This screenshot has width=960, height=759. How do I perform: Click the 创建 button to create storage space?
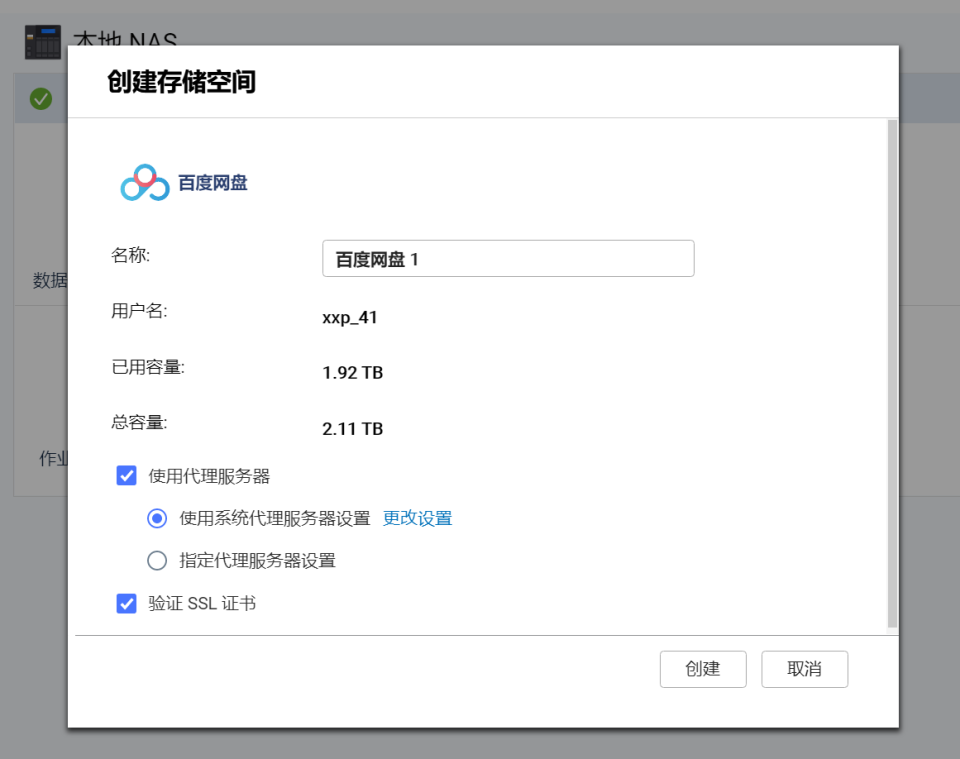tap(703, 669)
